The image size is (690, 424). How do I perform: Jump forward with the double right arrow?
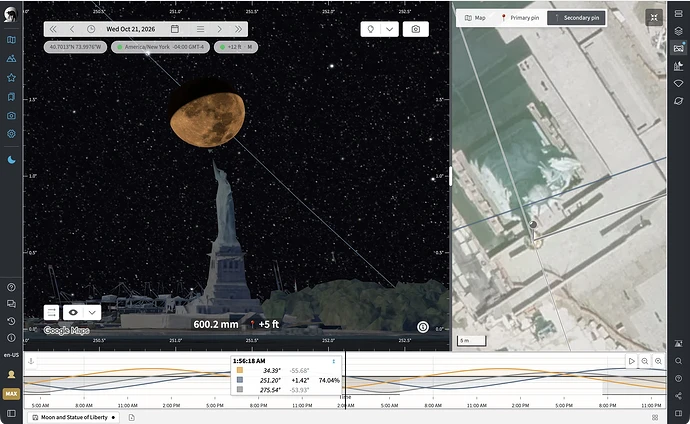239,29
